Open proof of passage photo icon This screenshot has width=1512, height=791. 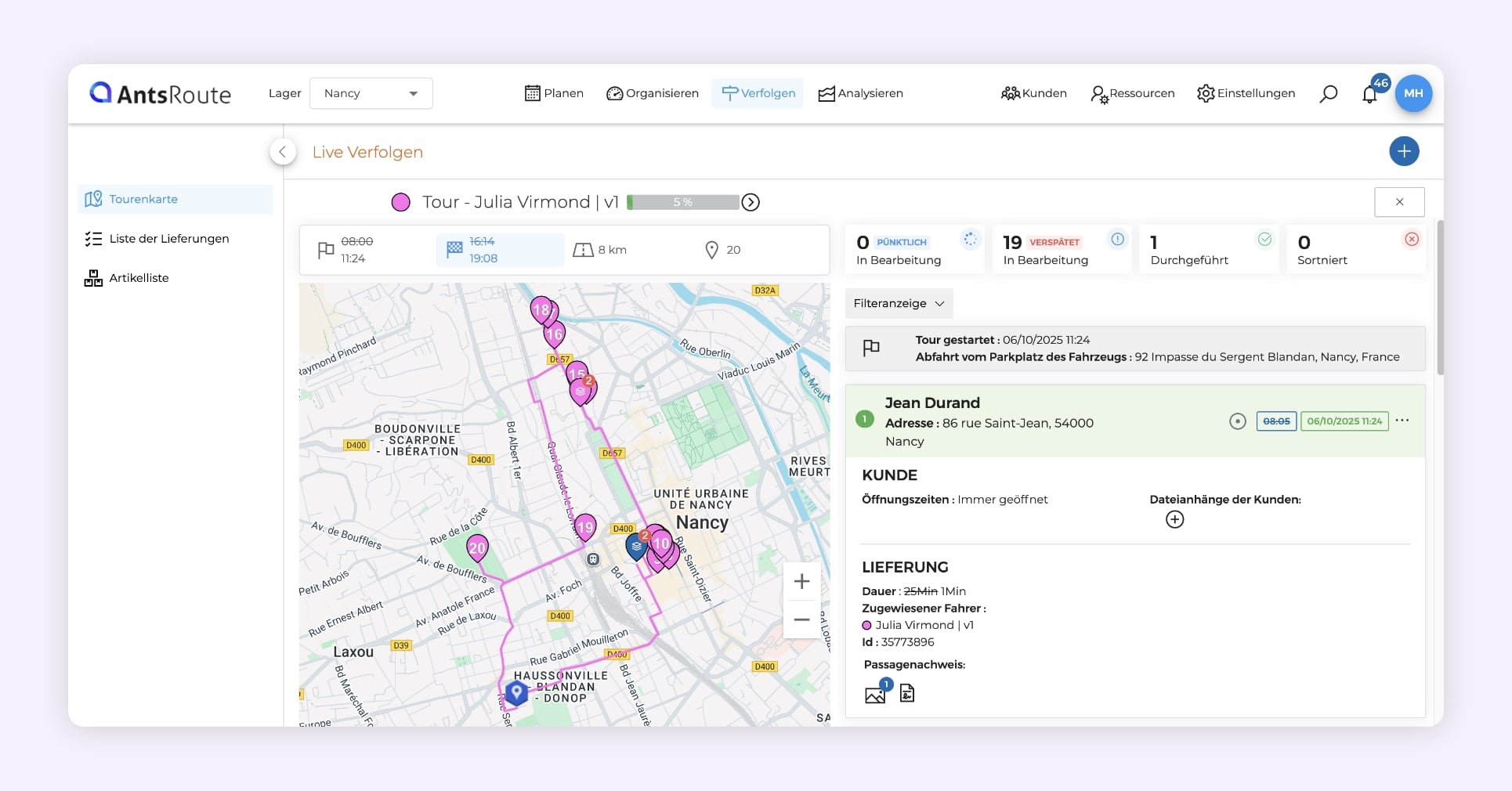[875, 694]
